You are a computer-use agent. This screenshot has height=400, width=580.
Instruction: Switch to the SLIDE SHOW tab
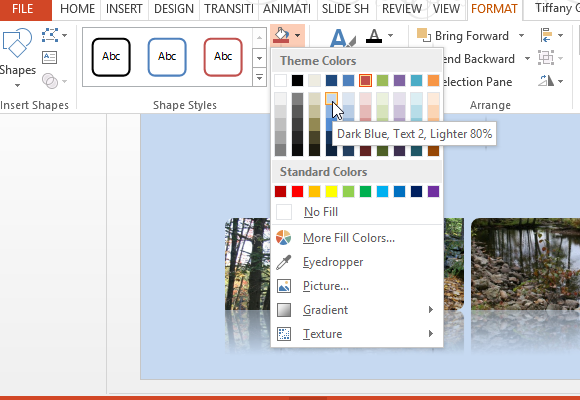click(345, 9)
